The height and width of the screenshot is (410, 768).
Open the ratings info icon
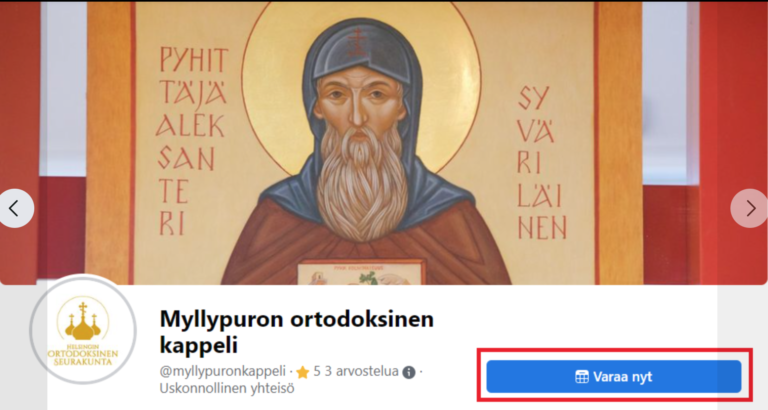408,372
